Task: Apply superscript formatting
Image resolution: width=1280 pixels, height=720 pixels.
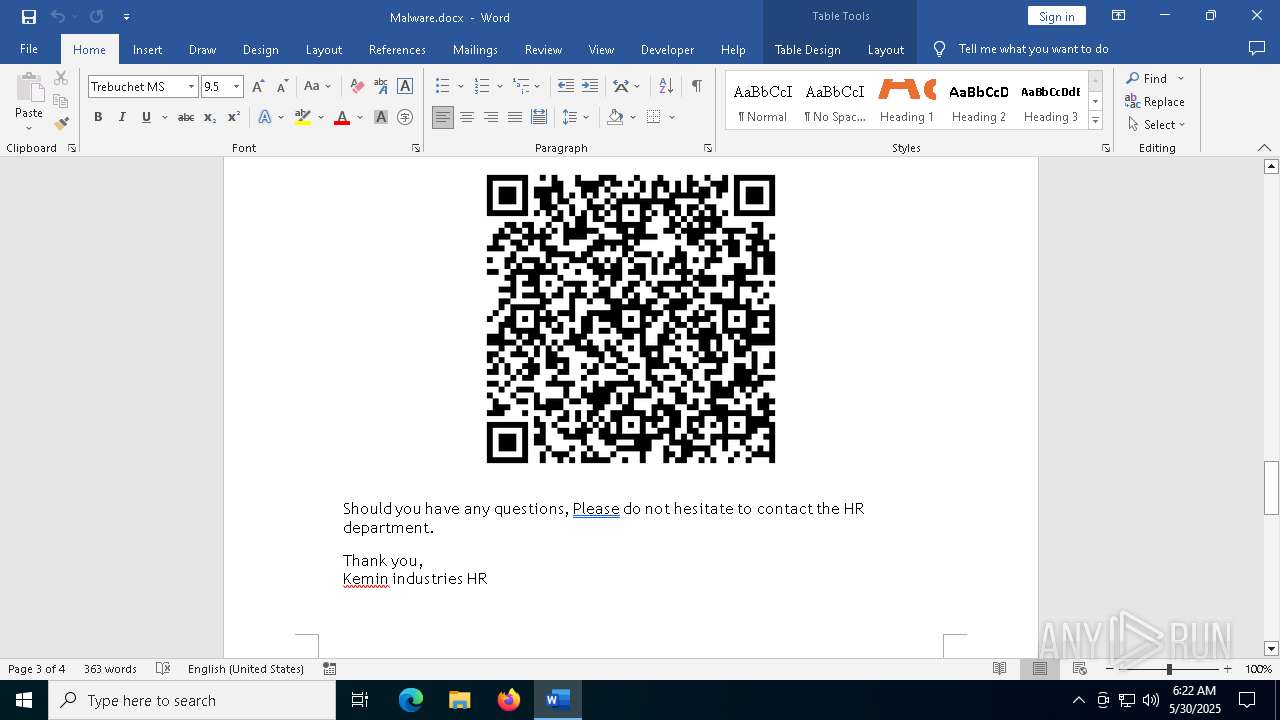Action: click(234, 117)
